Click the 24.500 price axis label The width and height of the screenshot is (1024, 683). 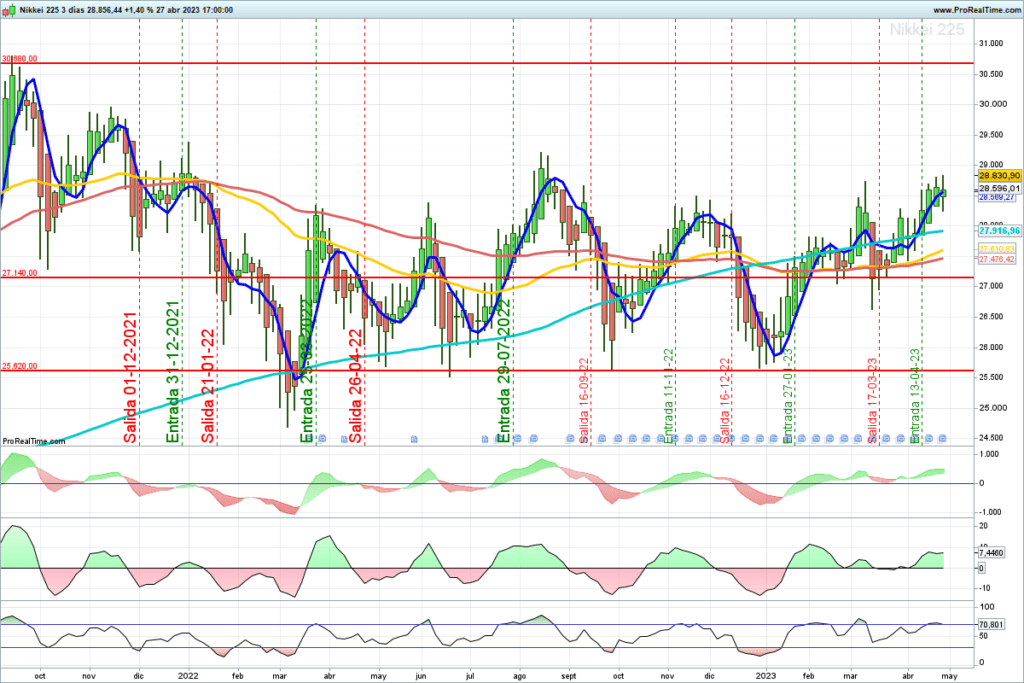pyautogui.click(x=991, y=438)
